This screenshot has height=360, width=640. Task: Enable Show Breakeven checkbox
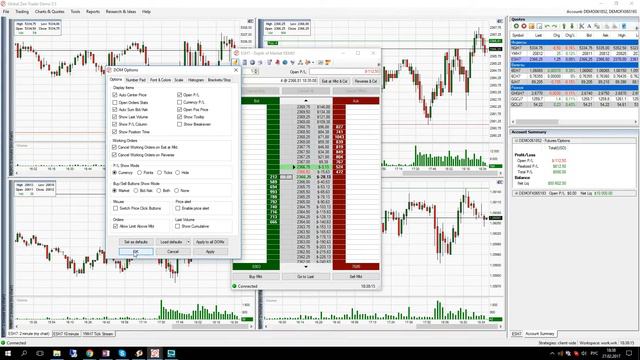tap(179, 124)
